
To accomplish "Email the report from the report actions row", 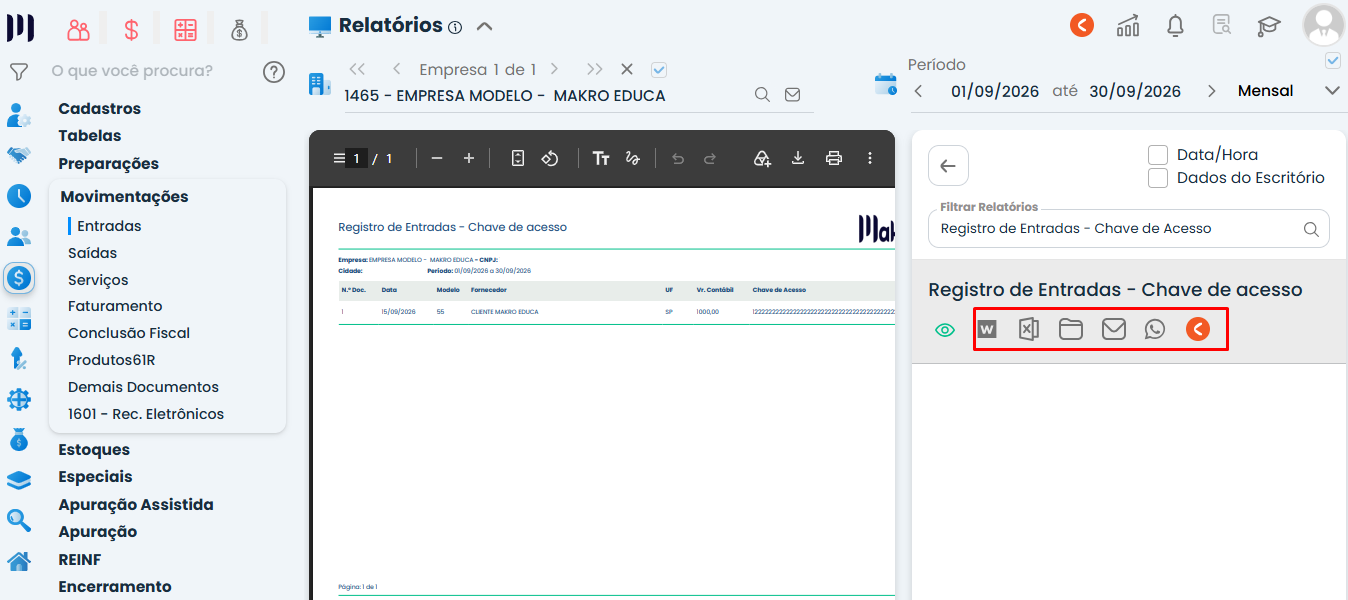I will pyautogui.click(x=1113, y=330).
